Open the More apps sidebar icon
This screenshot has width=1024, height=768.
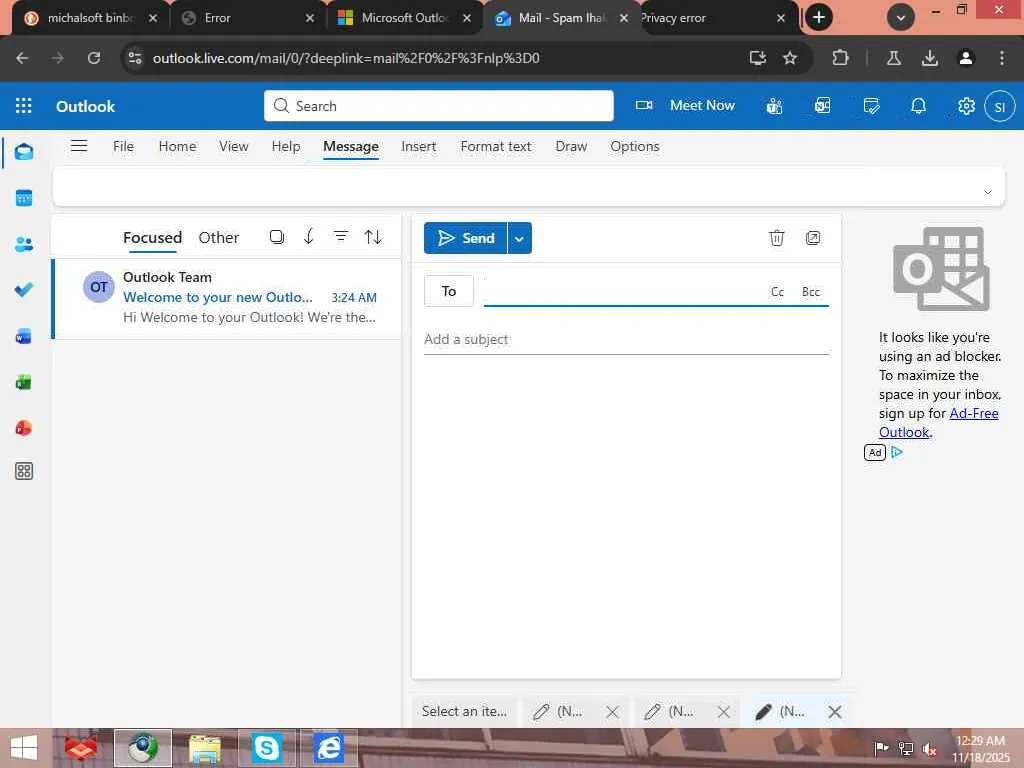pyautogui.click(x=24, y=471)
